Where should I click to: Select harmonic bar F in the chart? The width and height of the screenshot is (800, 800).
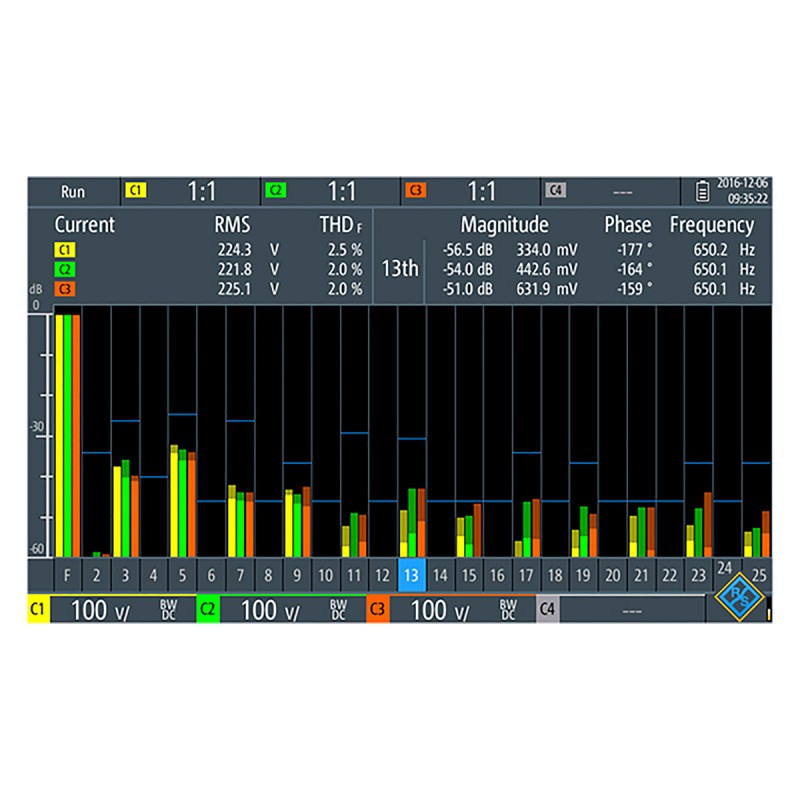click(67, 575)
